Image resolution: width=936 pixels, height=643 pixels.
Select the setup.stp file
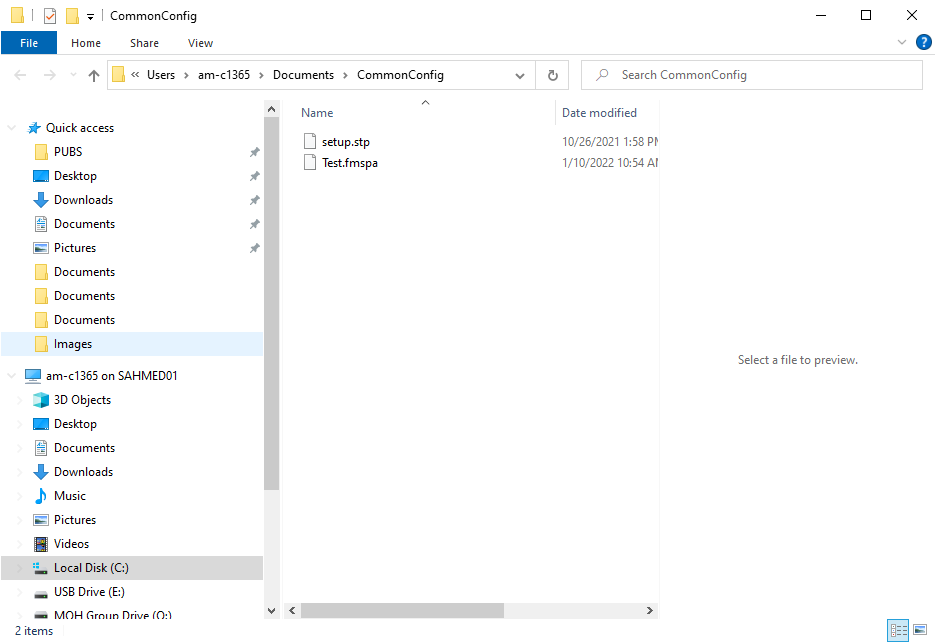pyautogui.click(x=345, y=142)
